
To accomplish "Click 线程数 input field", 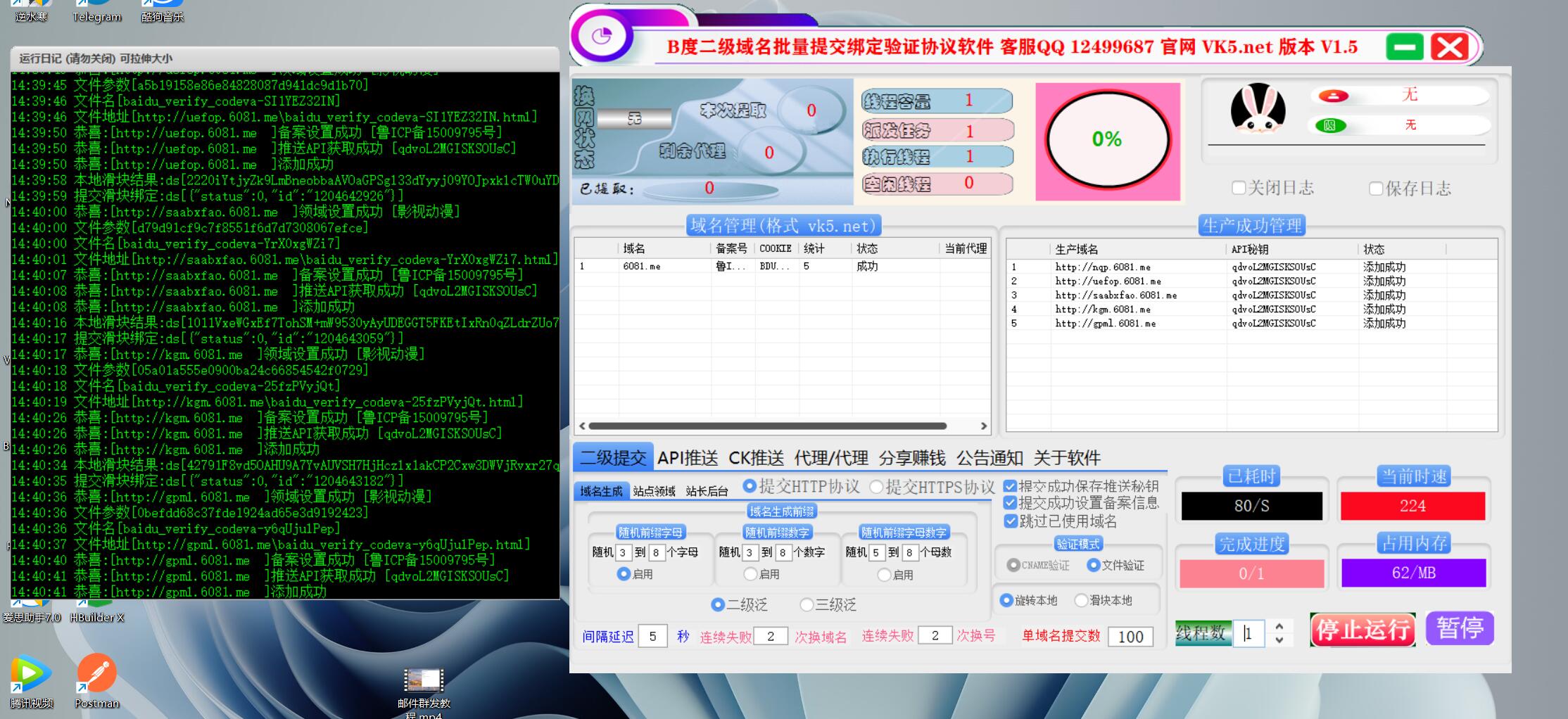I will (x=1248, y=633).
